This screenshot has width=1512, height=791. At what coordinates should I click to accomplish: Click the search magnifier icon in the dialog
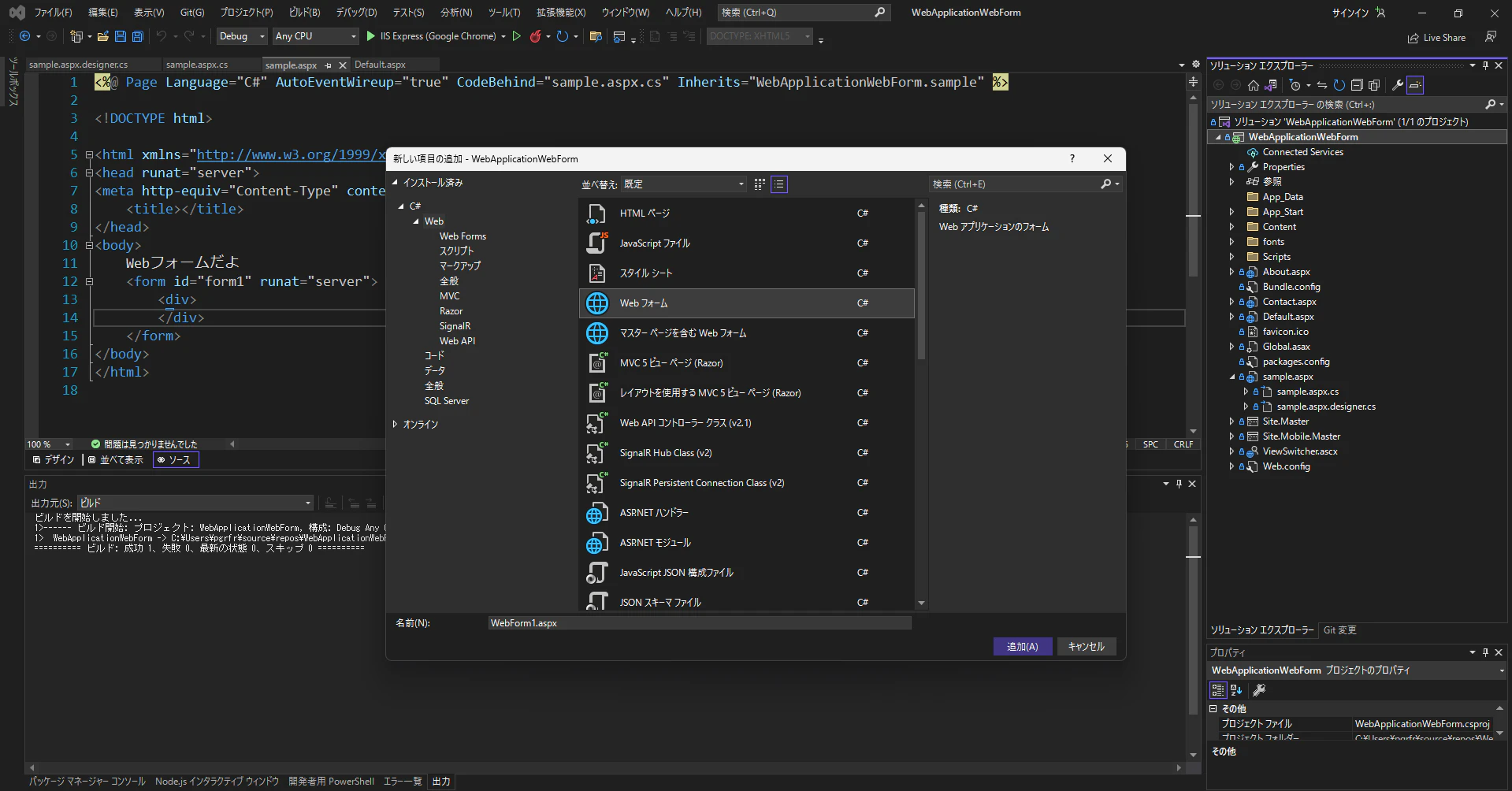coord(1106,184)
